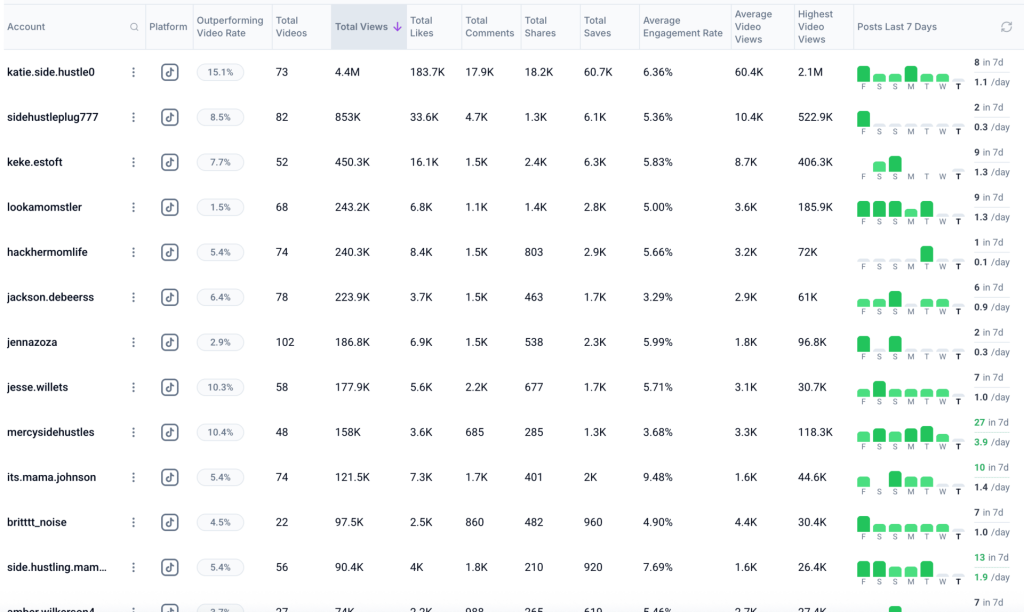The image size is (1024, 612).
Task: Open the hackhermomlife account link
Action: 47,252
